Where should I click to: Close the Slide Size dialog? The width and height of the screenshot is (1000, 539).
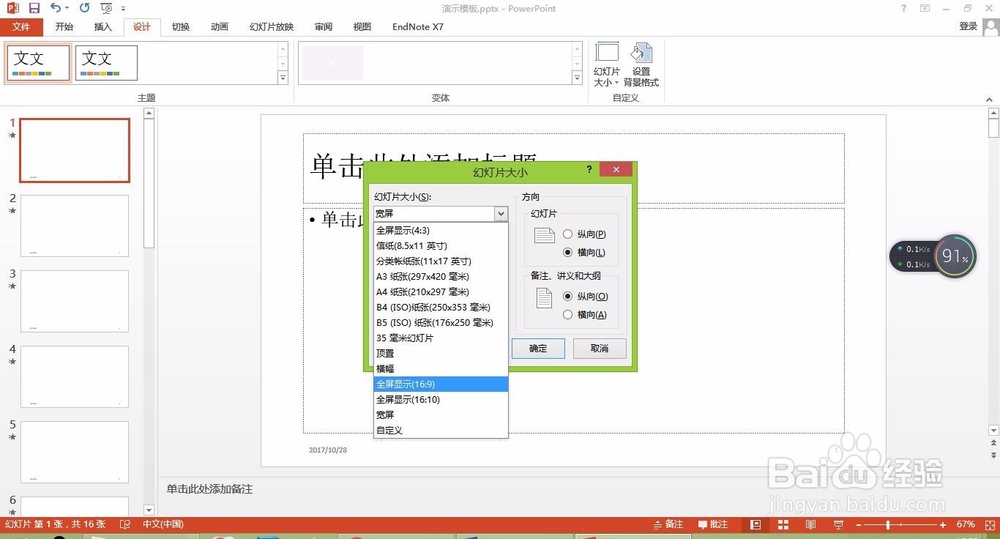tap(616, 169)
